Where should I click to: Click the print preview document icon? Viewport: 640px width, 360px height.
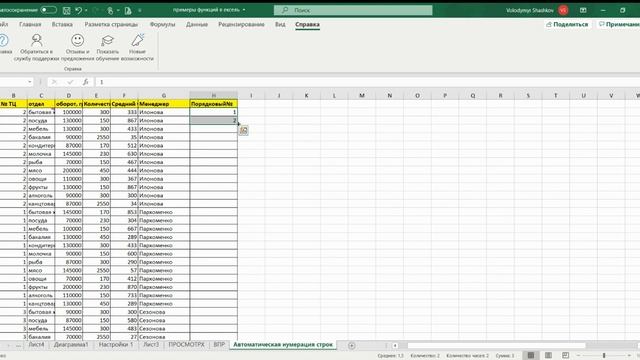[x=128, y=10]
